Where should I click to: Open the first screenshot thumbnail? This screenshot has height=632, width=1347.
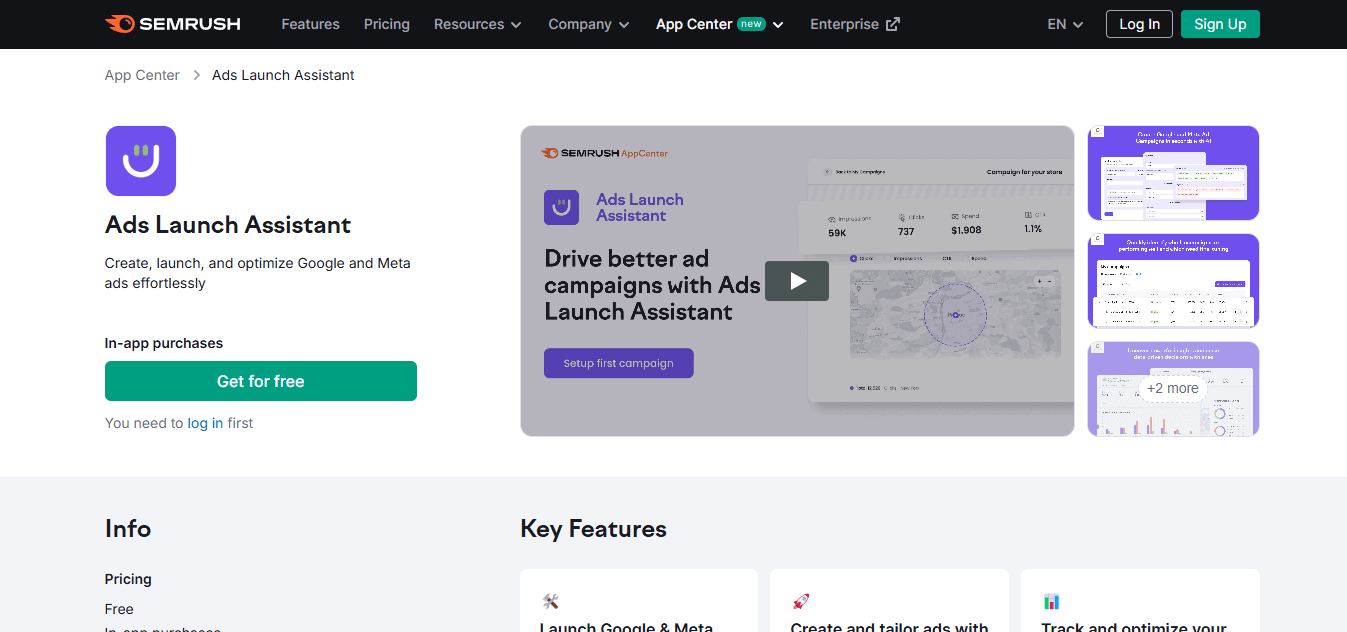point(1173,173)
